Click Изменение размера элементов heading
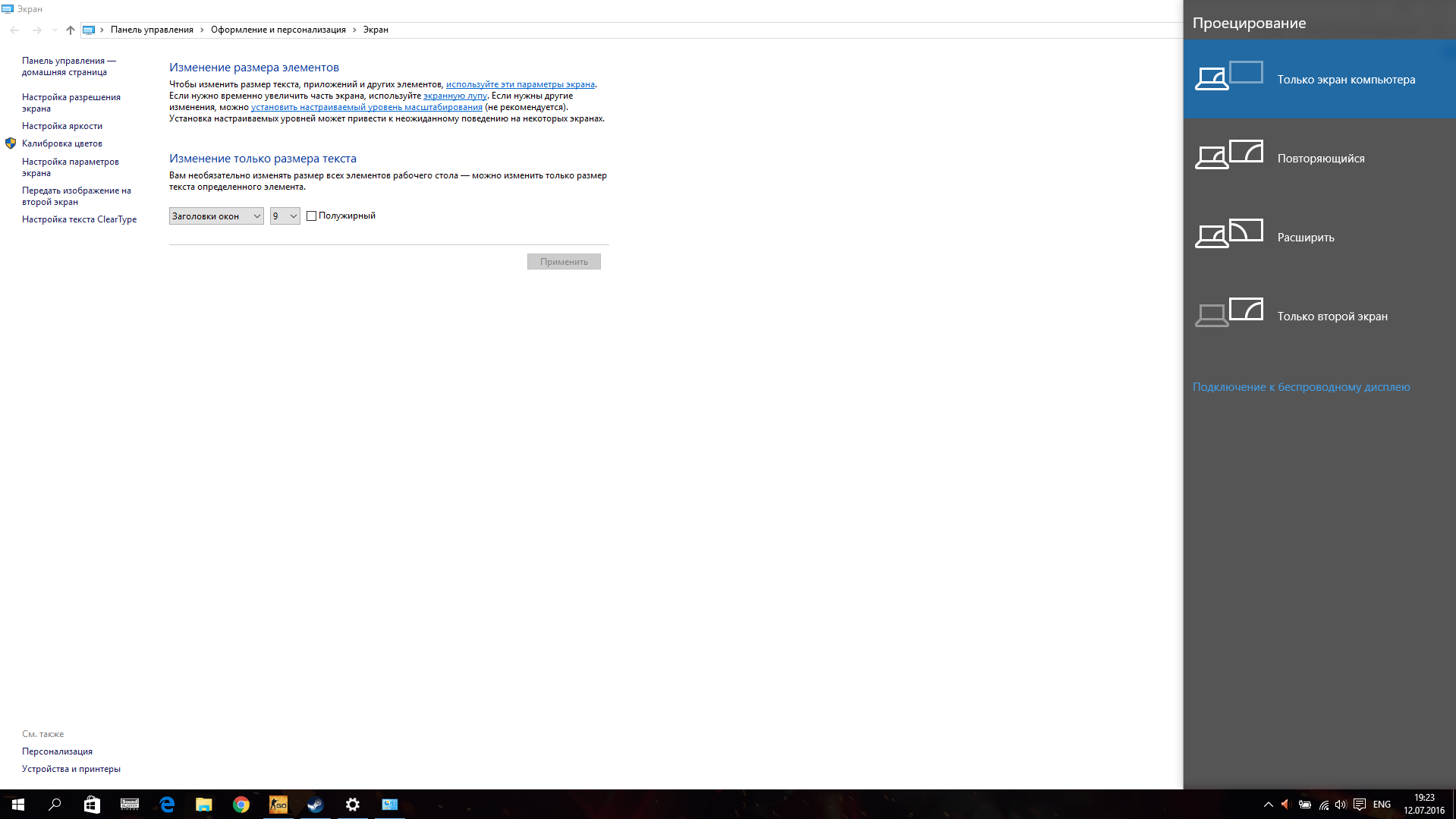Screen dimensions: 1456x819 (254, 68)
